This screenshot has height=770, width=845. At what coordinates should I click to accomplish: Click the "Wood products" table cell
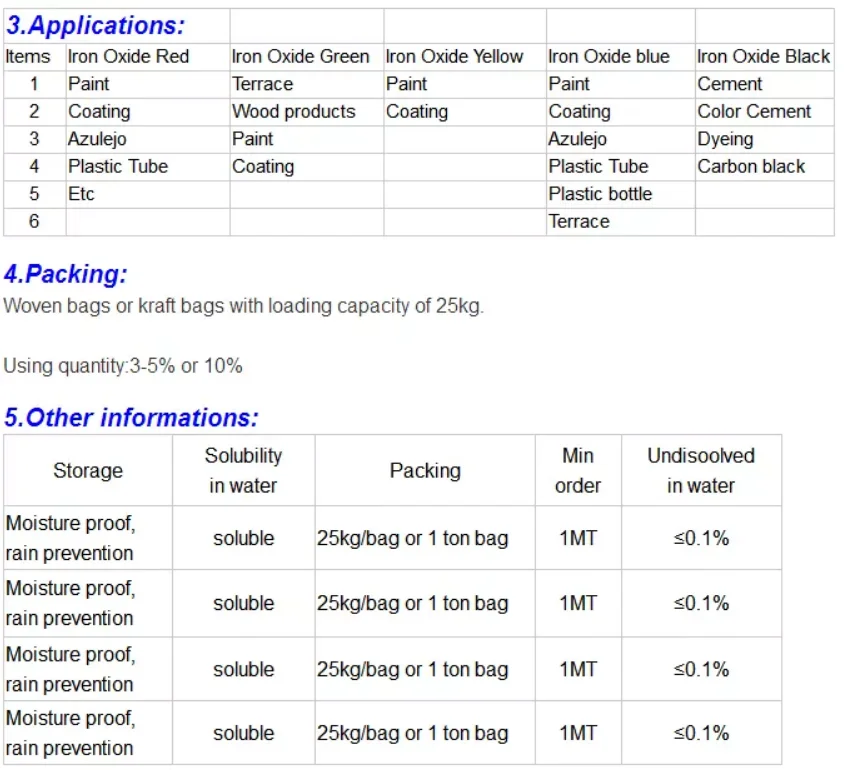(294, 112)
